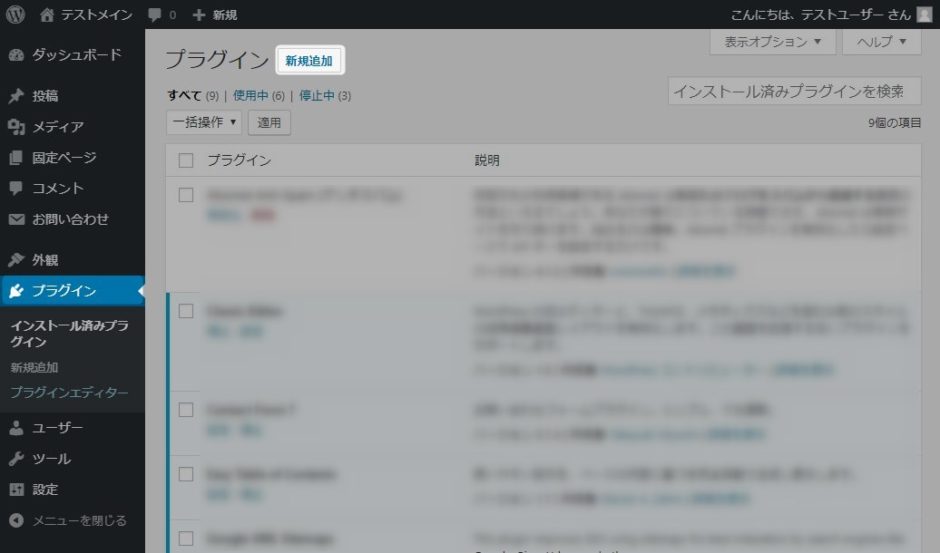This screenshot has height=553, width=940.
Task: Select the Classic Editor row checkbox
Action: click(185, 311)
